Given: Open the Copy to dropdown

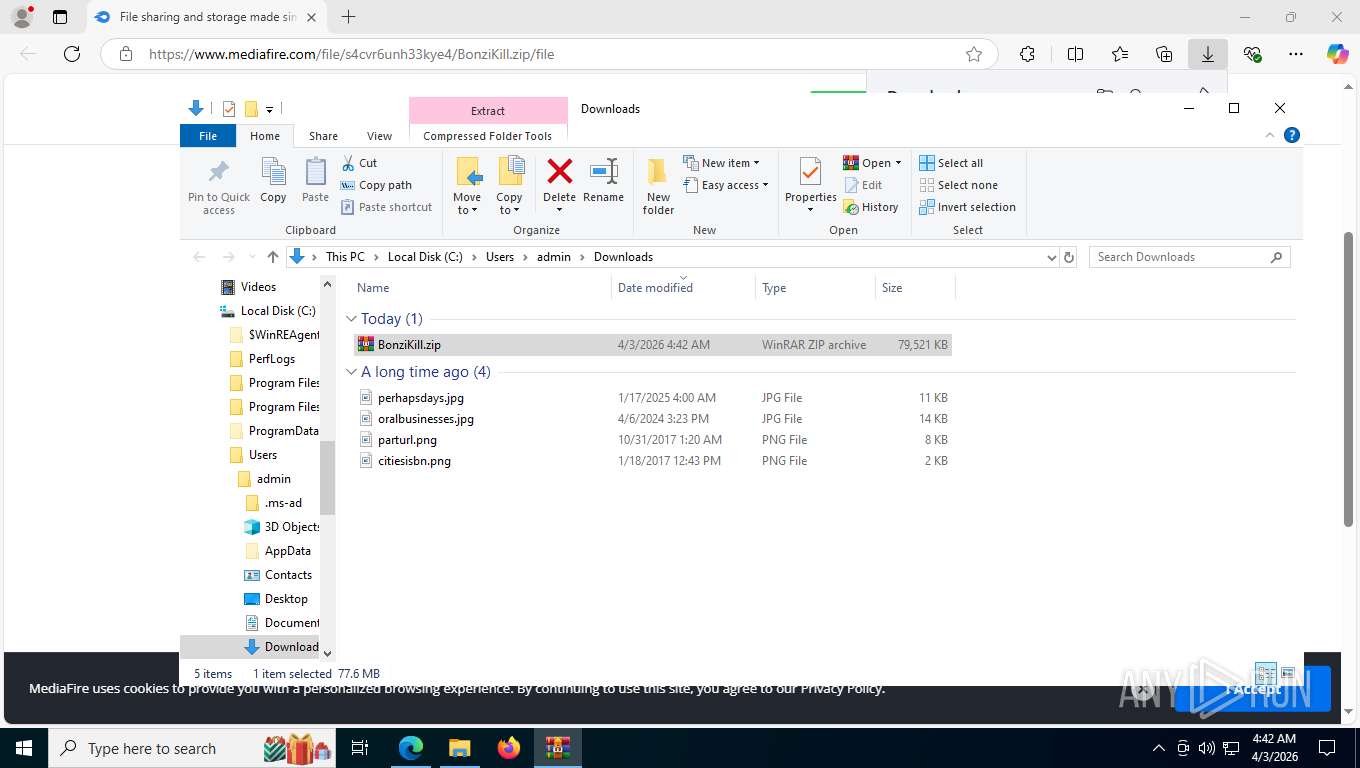Looking at the screenshot, I should click(x=509, y=204).
